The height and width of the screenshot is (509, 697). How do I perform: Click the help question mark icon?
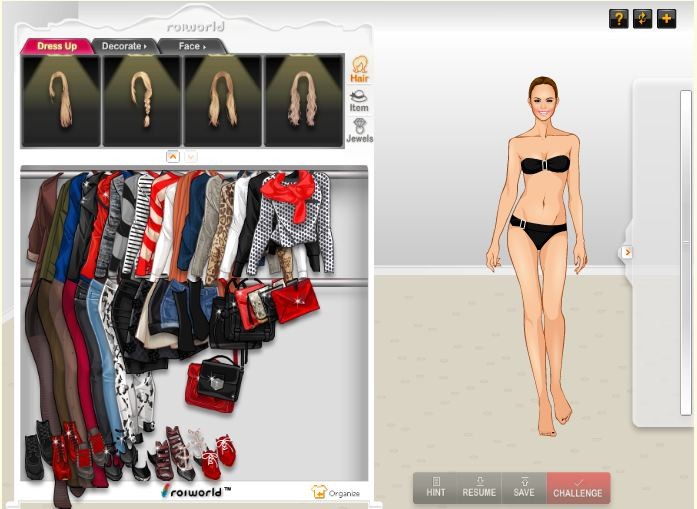618,19
